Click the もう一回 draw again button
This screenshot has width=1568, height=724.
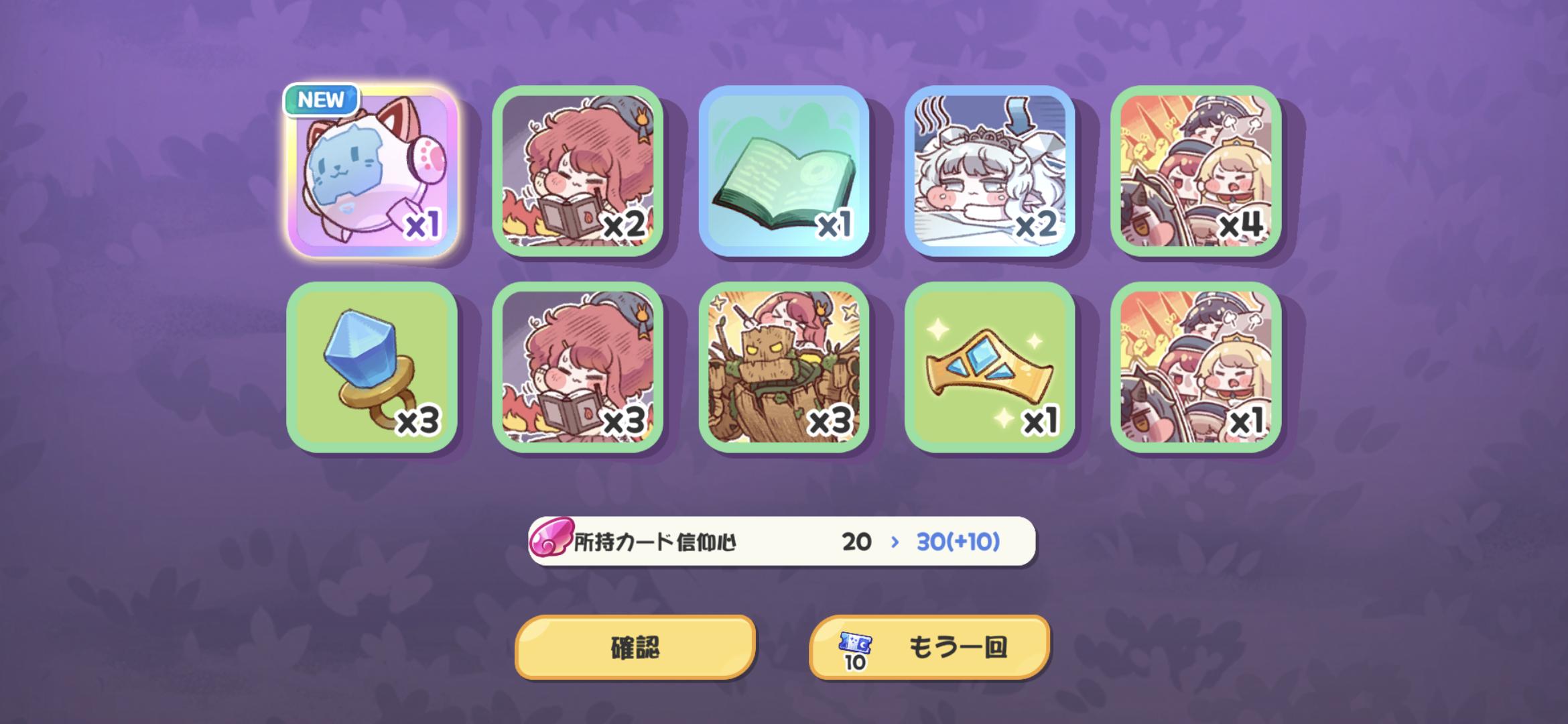[x=929, y=647]
